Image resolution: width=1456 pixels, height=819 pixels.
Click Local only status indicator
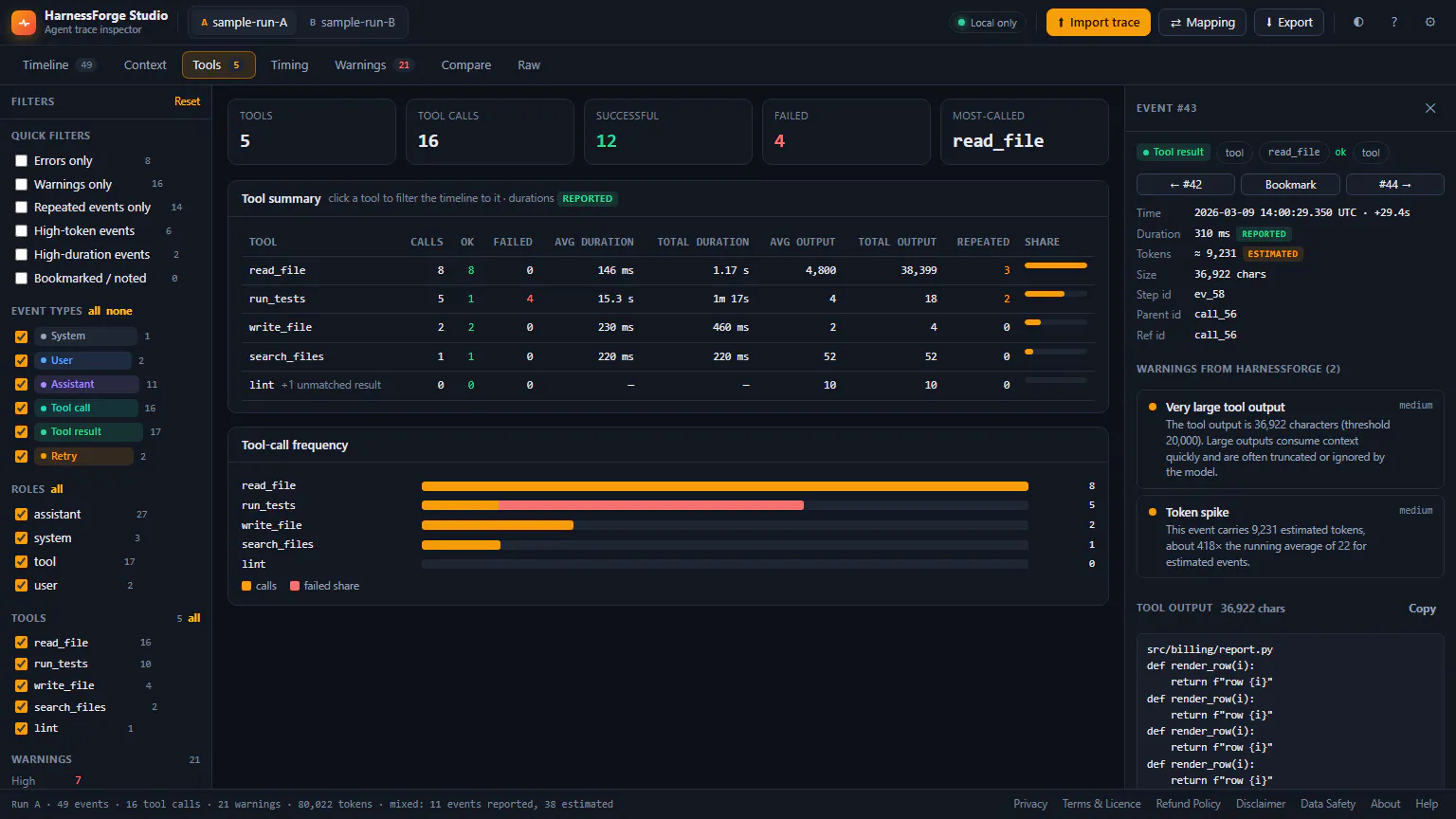pos(987,23)
